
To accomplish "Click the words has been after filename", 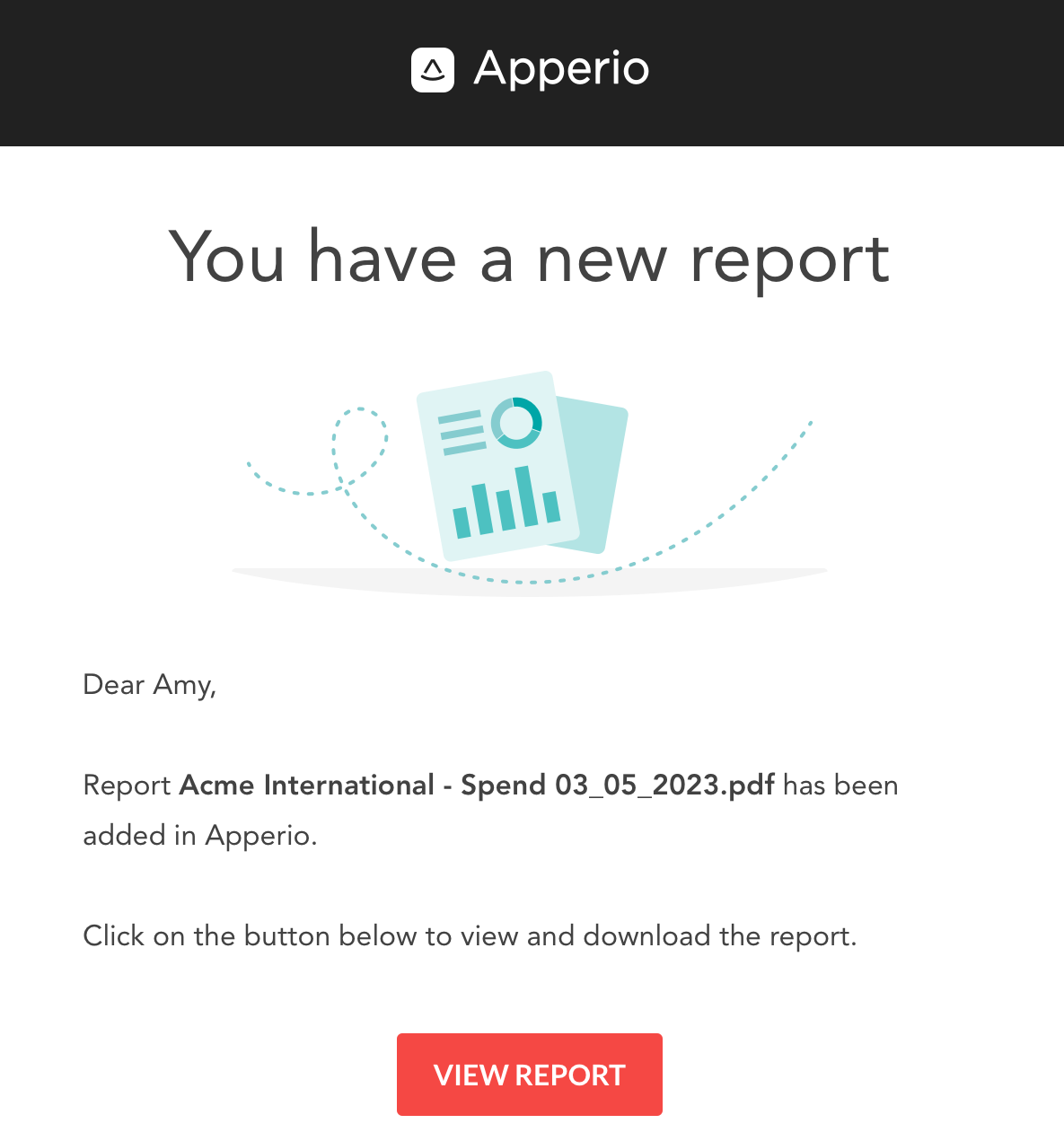I will coord(840,786).
